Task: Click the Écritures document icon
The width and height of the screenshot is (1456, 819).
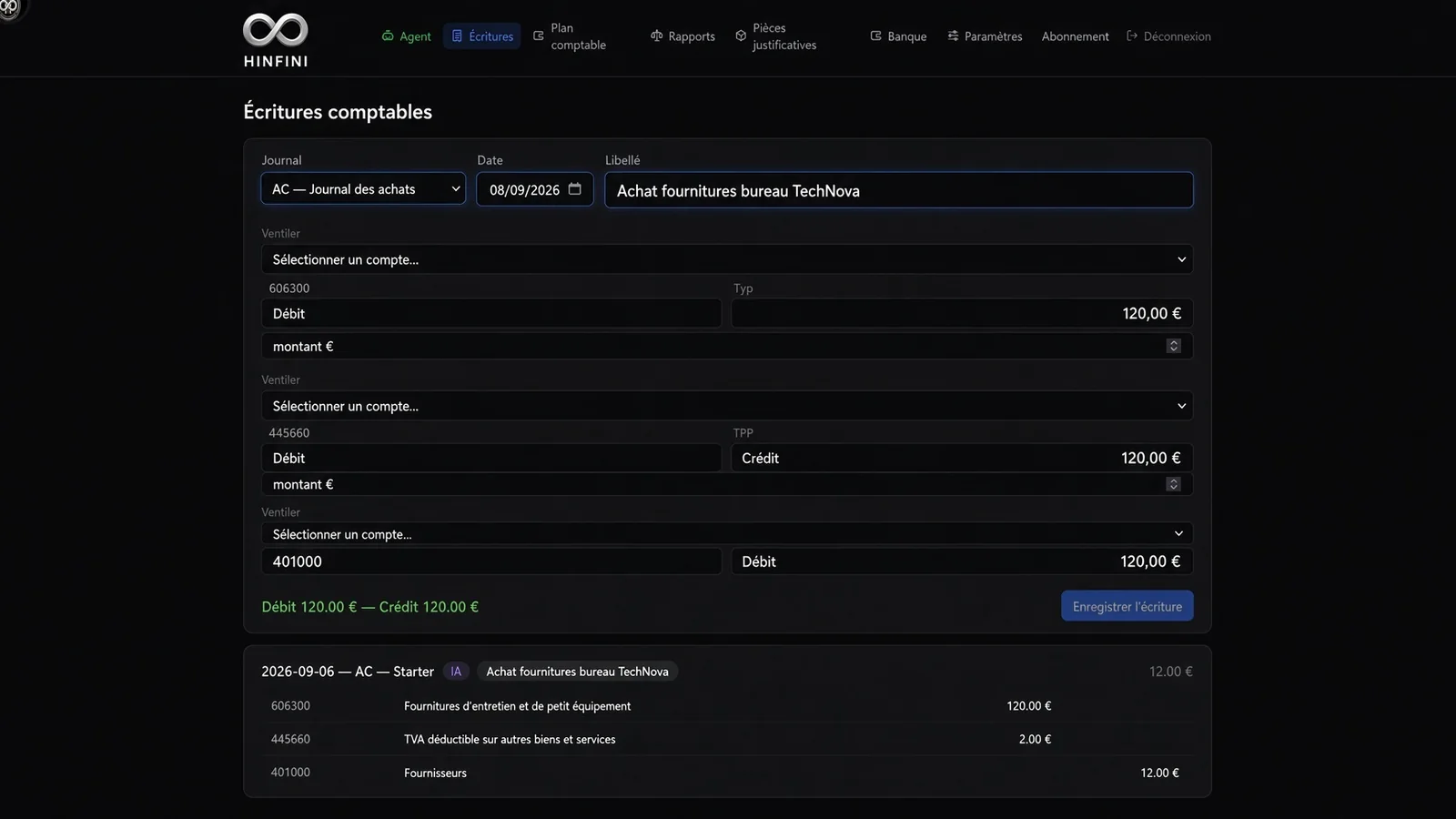Action: [457, 36]
